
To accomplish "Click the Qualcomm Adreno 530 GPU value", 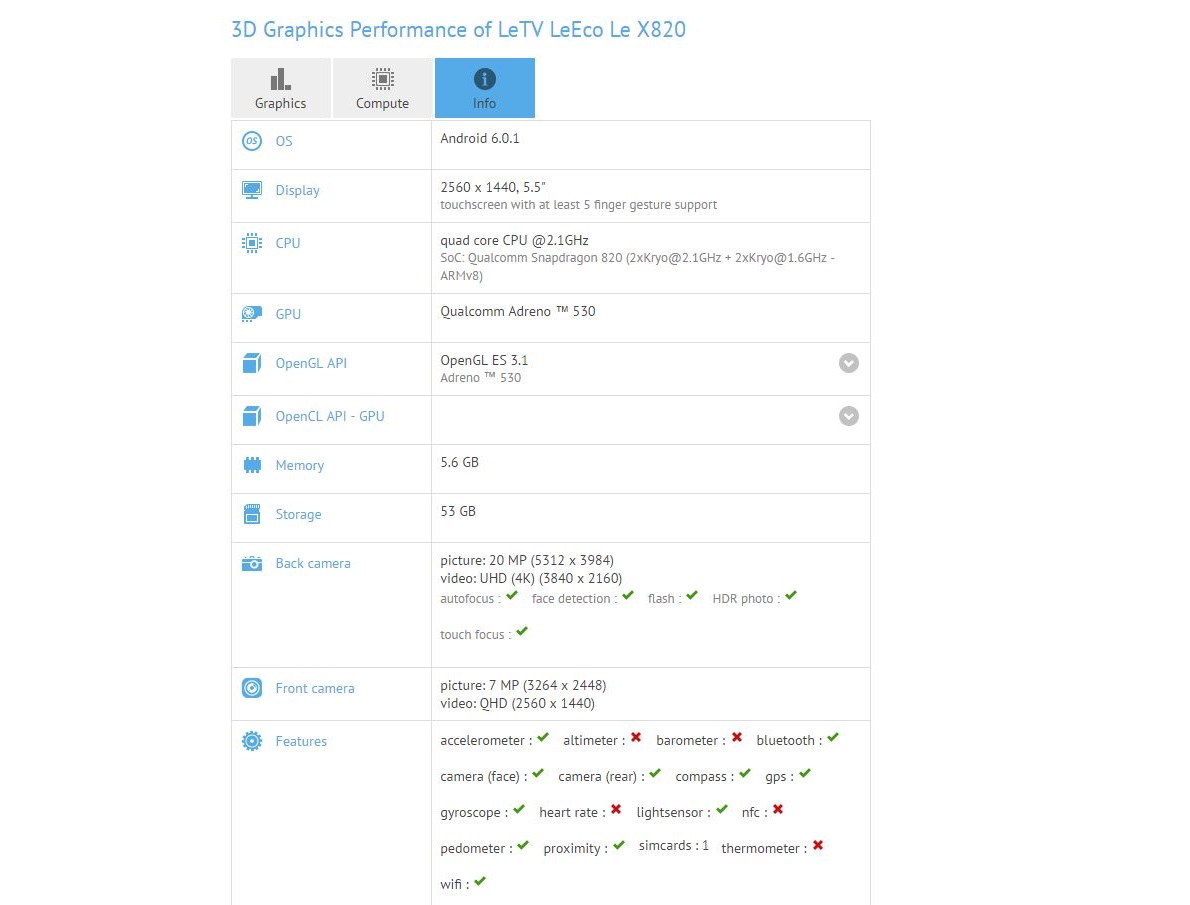I will (518, 311).
